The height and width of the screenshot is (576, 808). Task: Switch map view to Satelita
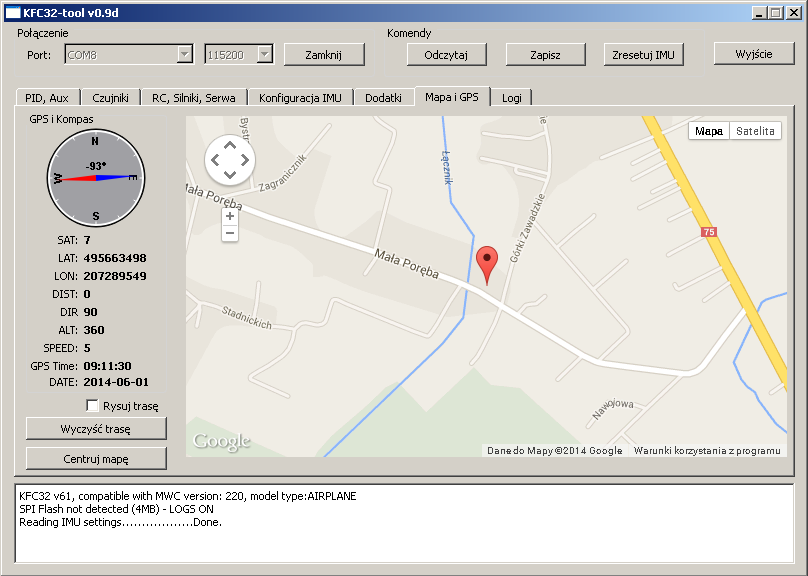[x=755, y=131]
